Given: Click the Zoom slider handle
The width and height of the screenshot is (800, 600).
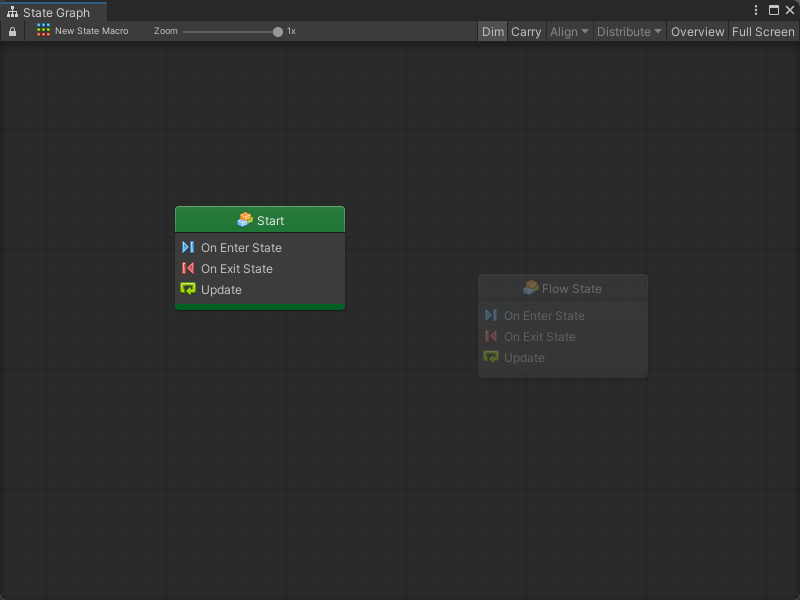Looking at the screenshot, I should click(x=278, y=32).
